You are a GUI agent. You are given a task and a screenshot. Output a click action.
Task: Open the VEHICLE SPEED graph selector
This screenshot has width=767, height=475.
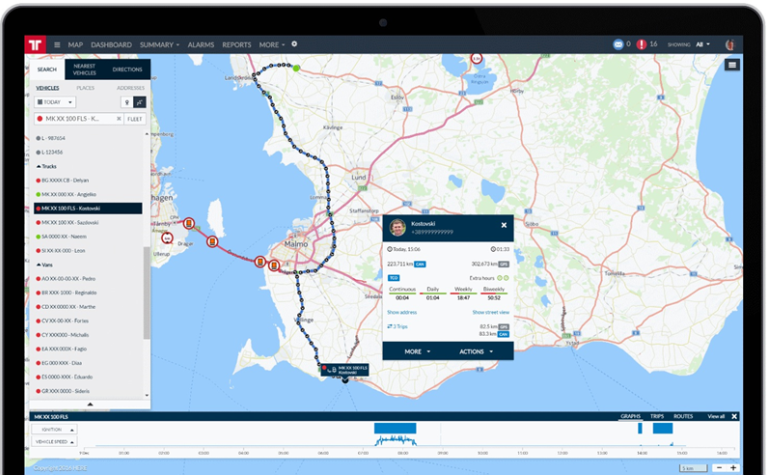pyautogui.click(x=54, y=441)
